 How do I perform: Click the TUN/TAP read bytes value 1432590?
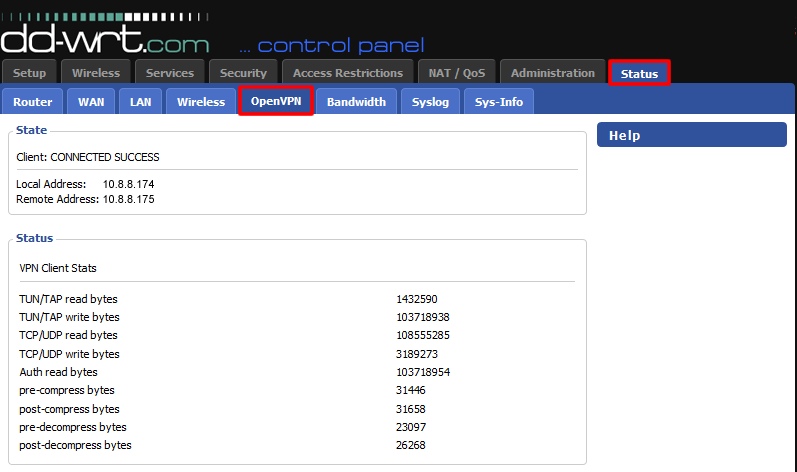[x=416, y=299]
